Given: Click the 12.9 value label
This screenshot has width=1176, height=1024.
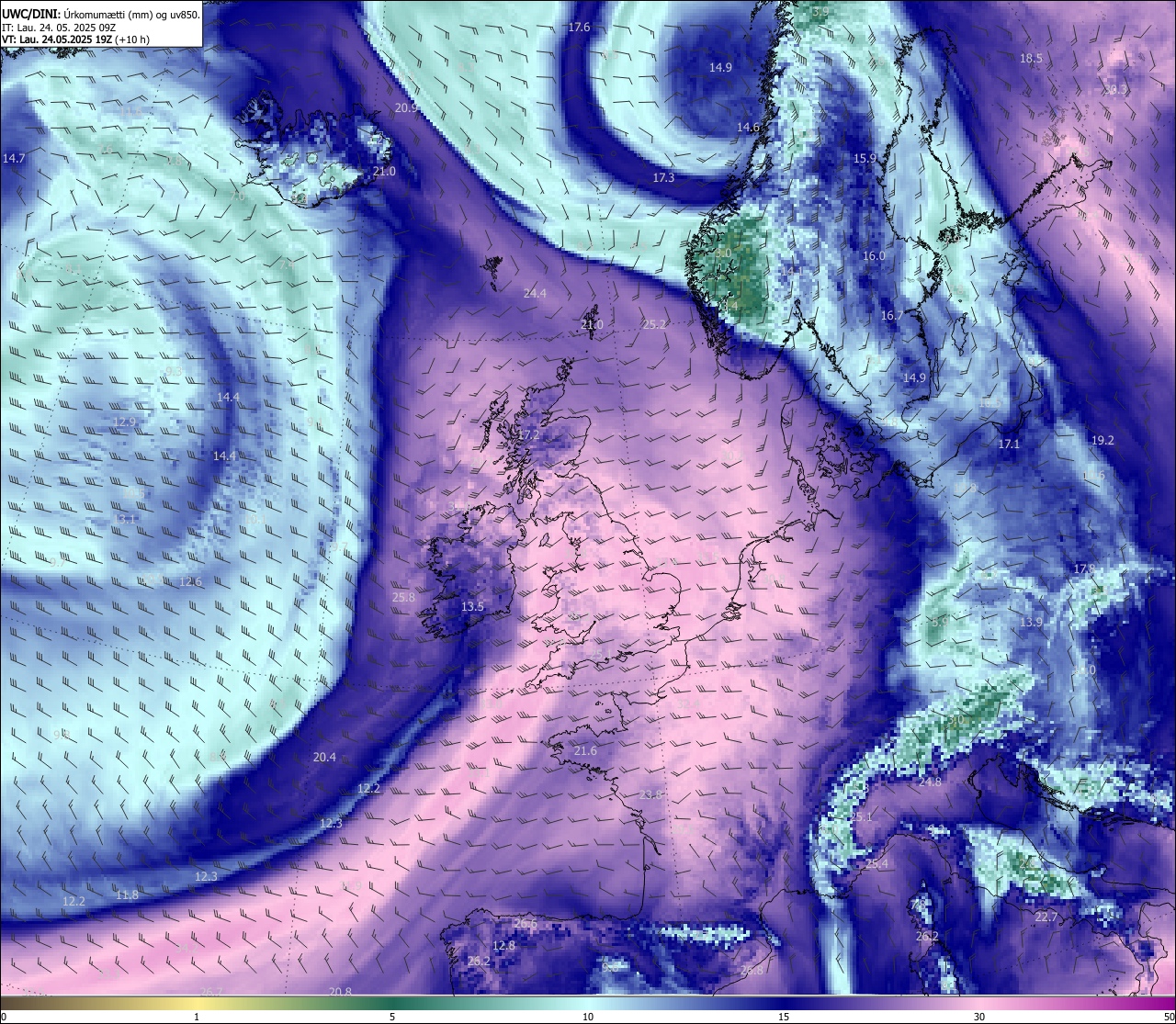Looking at the screenshot, I should [x=124, y=422].
